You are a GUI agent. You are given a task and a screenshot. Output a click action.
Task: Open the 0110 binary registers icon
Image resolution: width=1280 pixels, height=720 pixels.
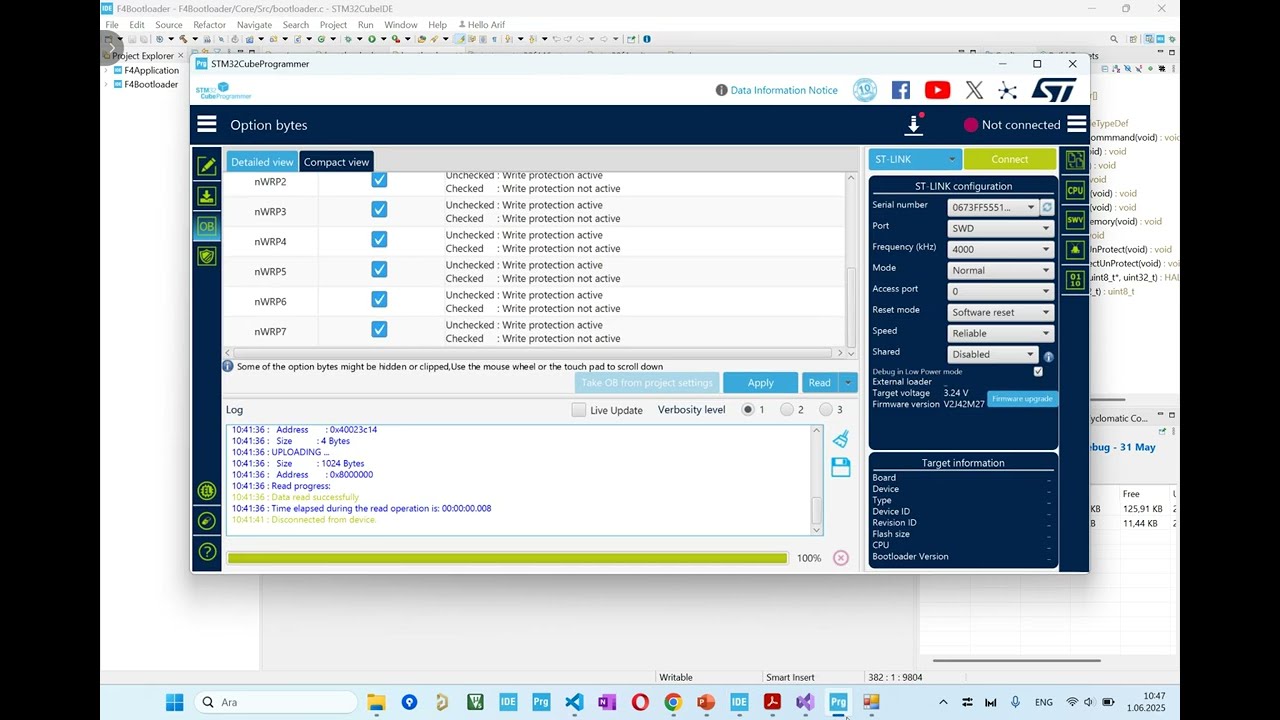1075,280
